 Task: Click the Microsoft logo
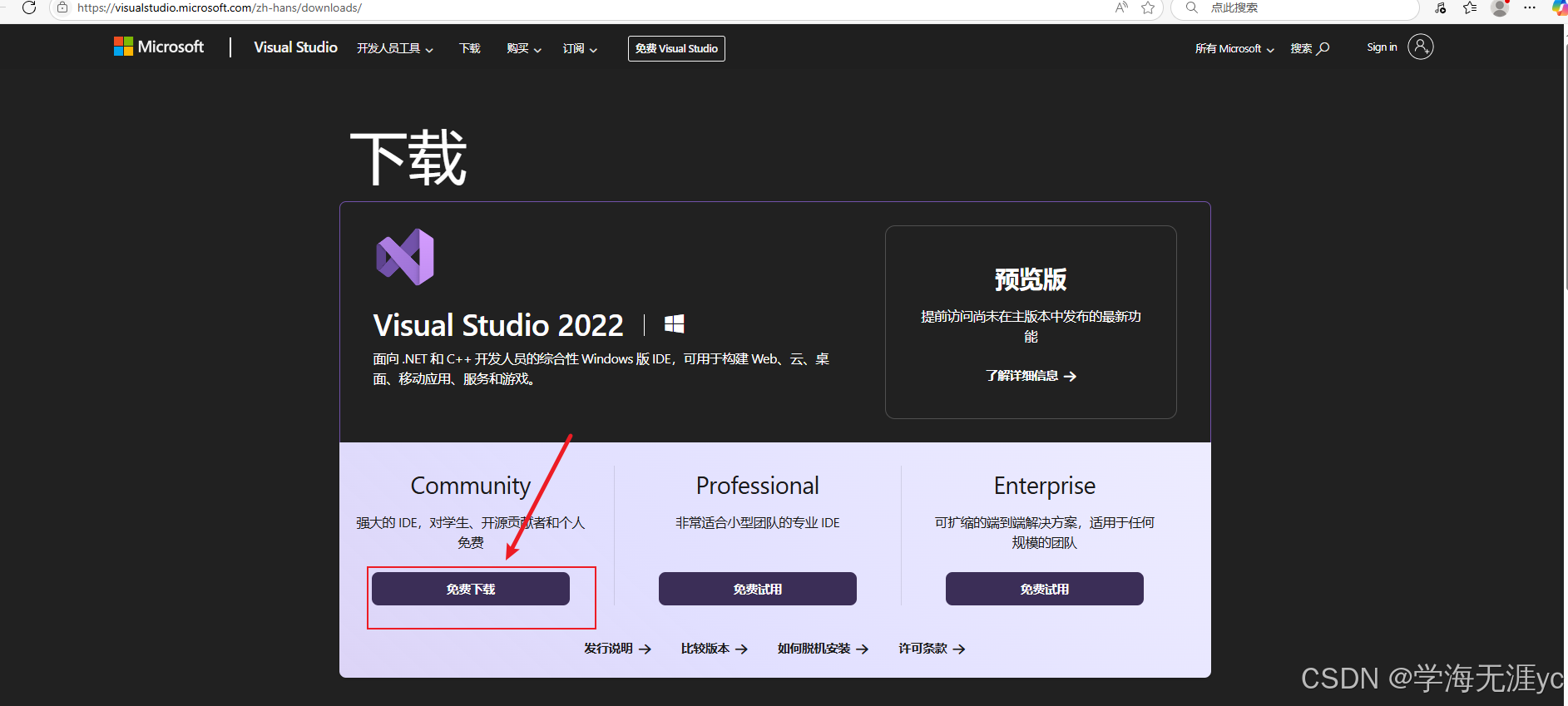coord(159,47)
